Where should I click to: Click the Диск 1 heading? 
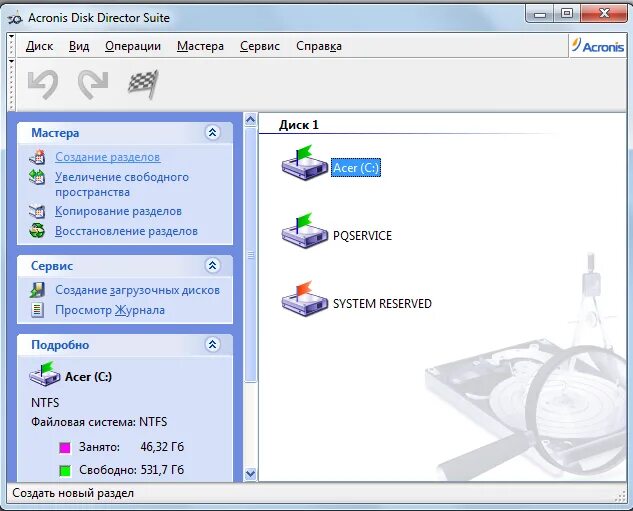click(x=299, y=125)
